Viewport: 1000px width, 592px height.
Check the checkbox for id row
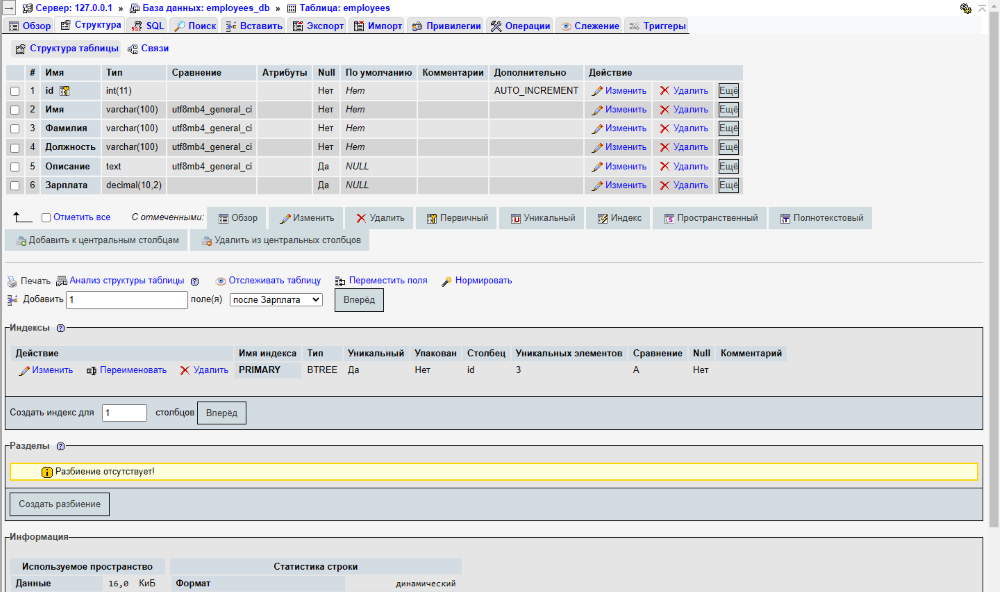13,90
